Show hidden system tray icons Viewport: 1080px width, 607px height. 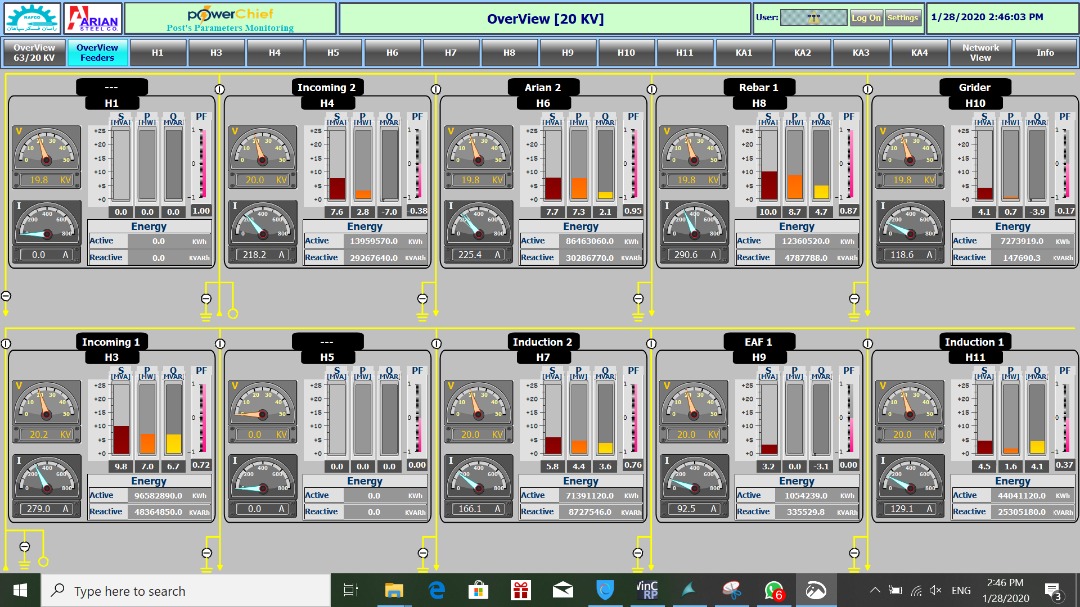[x=875, y=590]
